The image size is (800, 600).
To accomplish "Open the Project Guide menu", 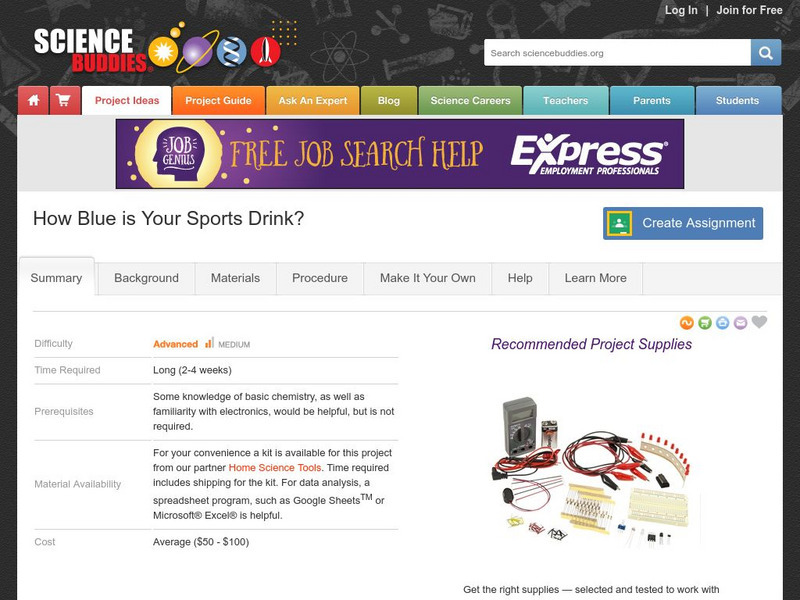I will pos(218,101).
